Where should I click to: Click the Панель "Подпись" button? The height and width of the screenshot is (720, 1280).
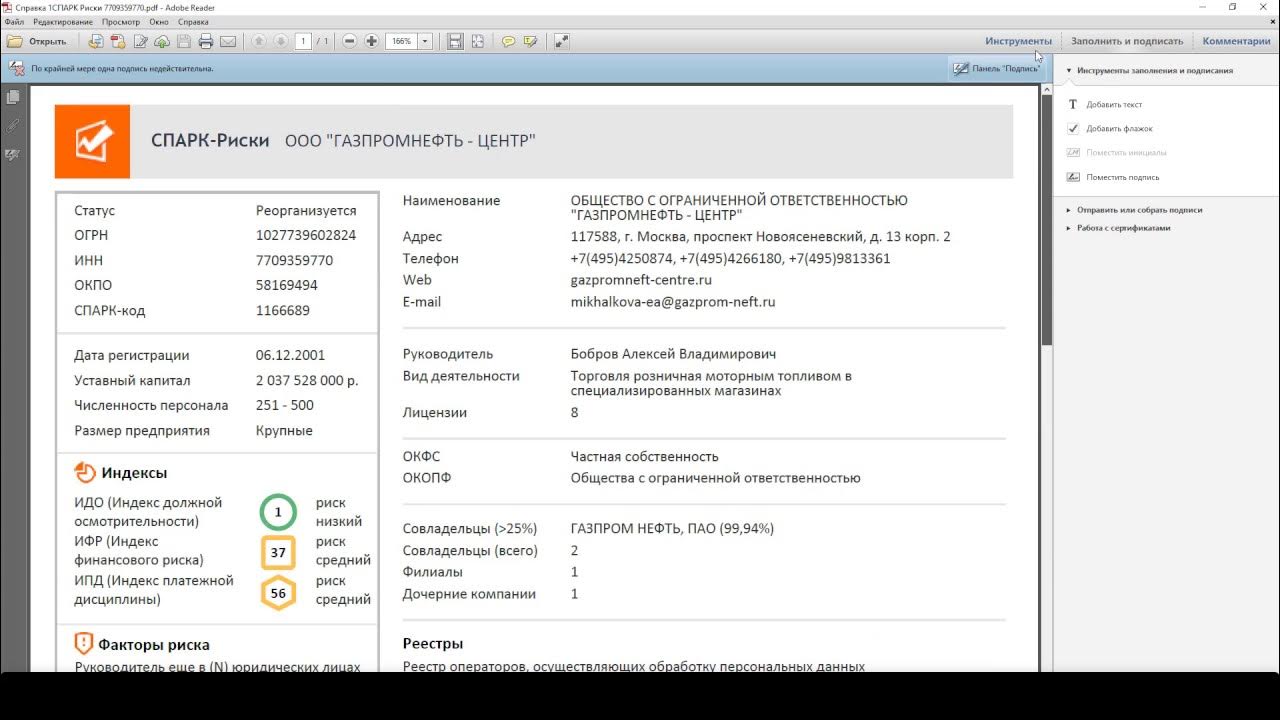[996, 69]
